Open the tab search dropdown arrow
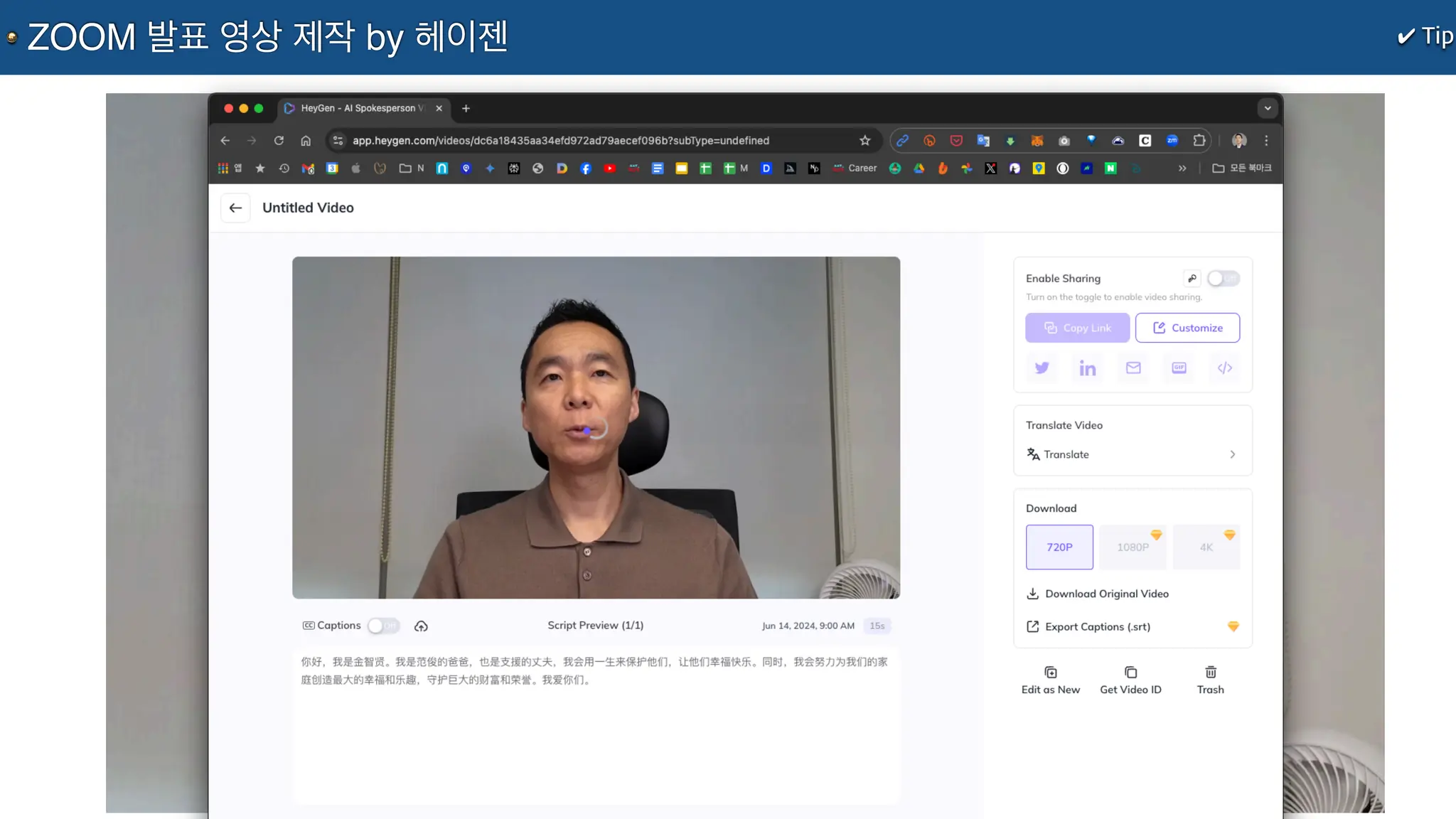 tap(1267, 109)
